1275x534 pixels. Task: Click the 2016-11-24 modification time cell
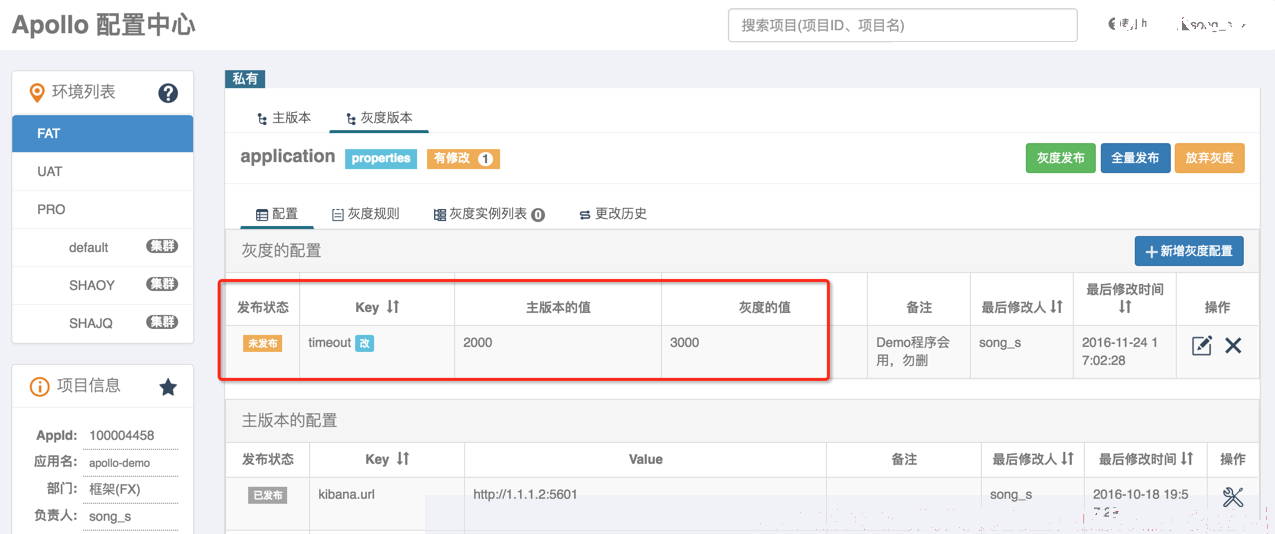pos(1125,351)
